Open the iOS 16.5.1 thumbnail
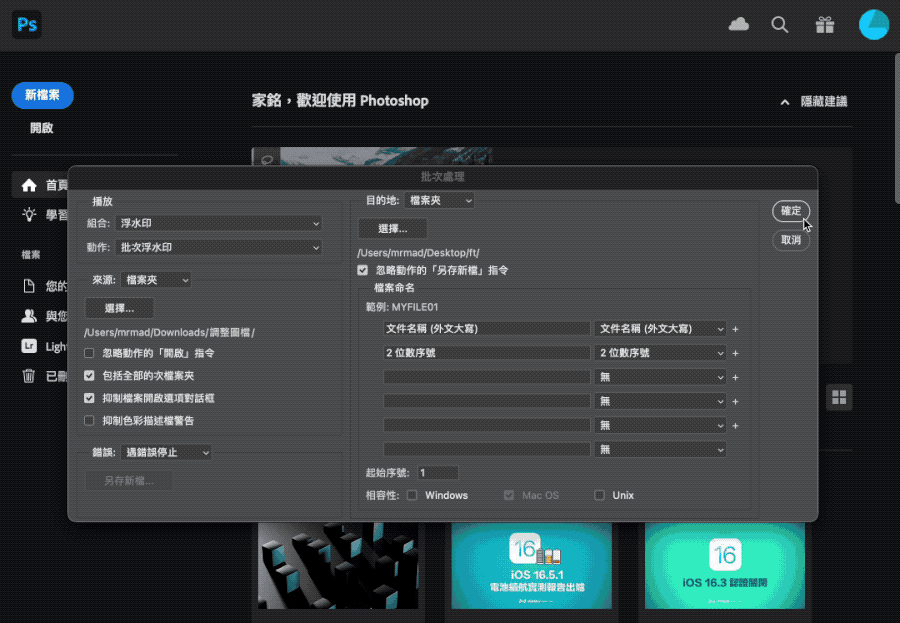 [x=532, y=566]
